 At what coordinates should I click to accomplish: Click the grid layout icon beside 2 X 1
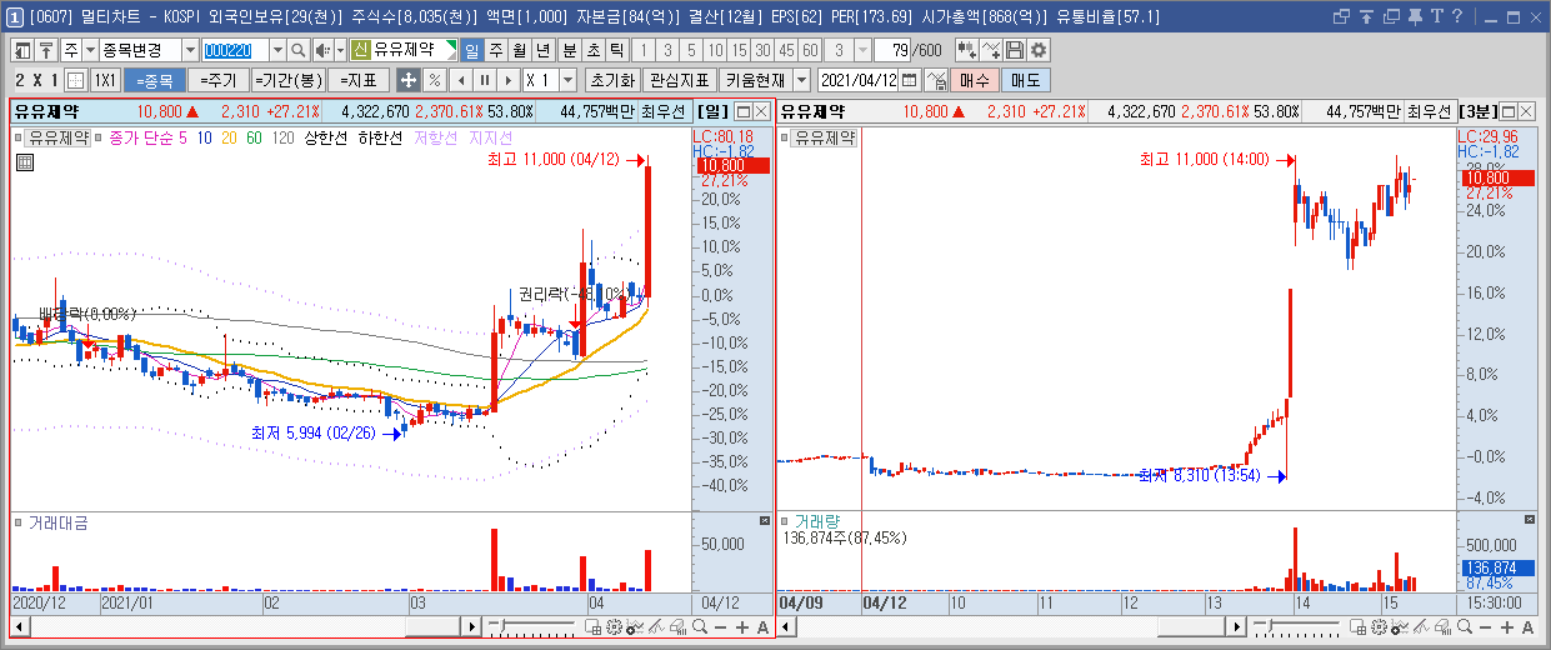(x=76, y=80)
